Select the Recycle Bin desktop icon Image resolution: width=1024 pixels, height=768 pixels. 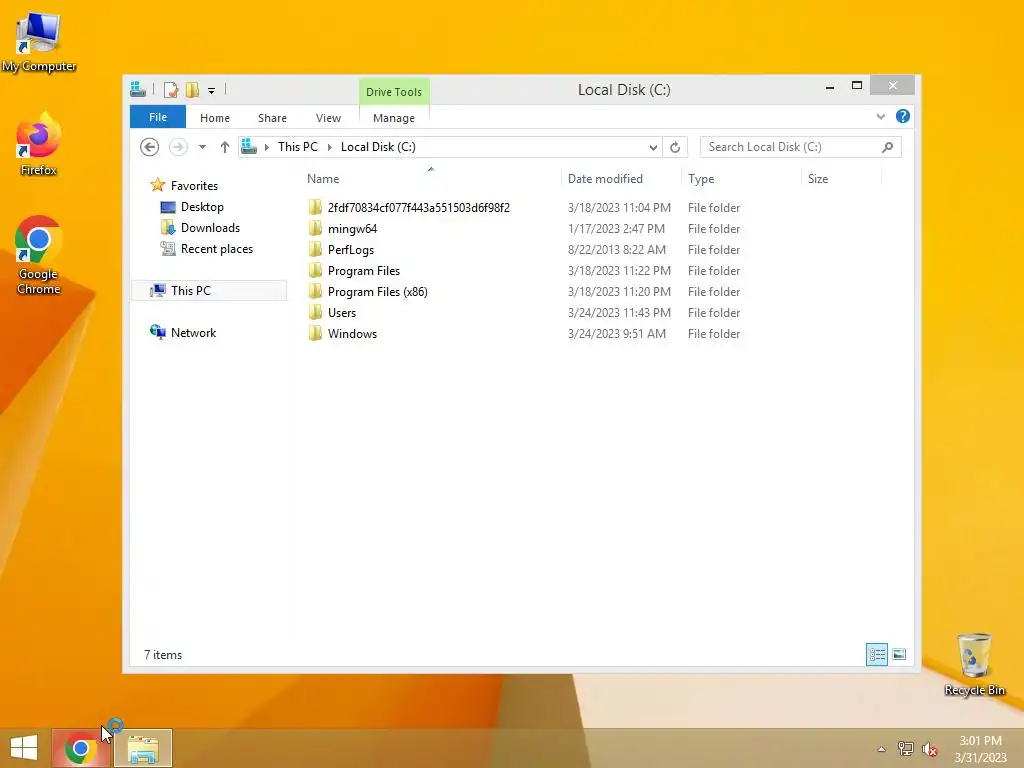point(974,664)
